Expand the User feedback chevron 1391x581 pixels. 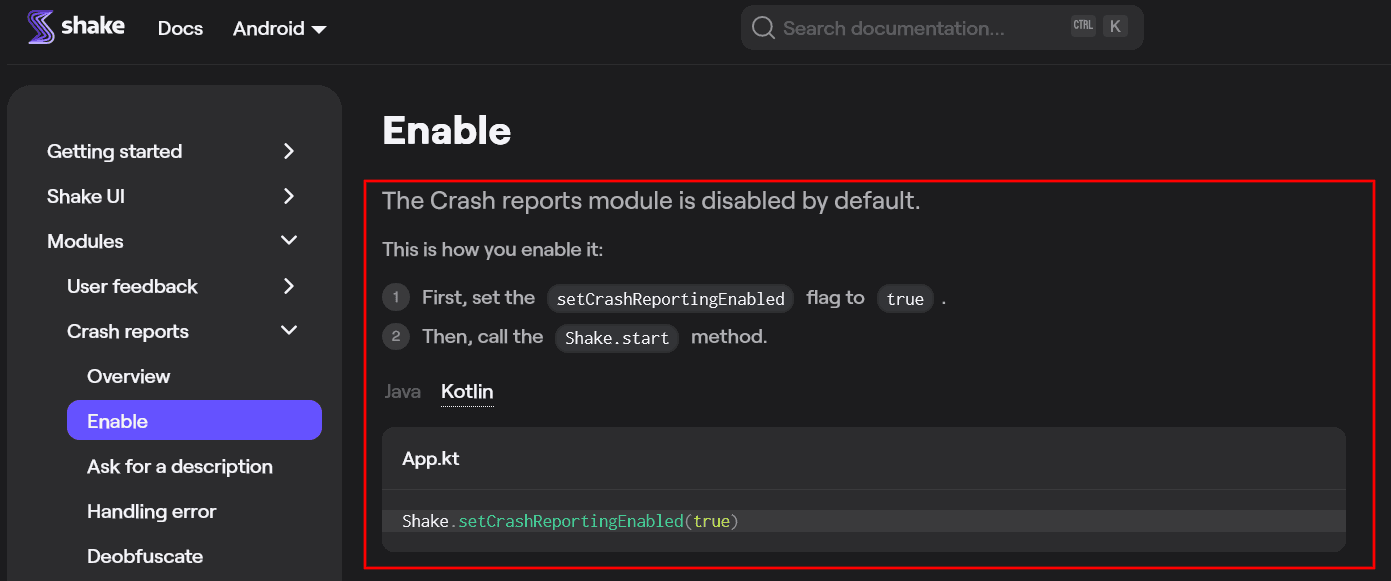pyautogui.click(x=289, y=286)
